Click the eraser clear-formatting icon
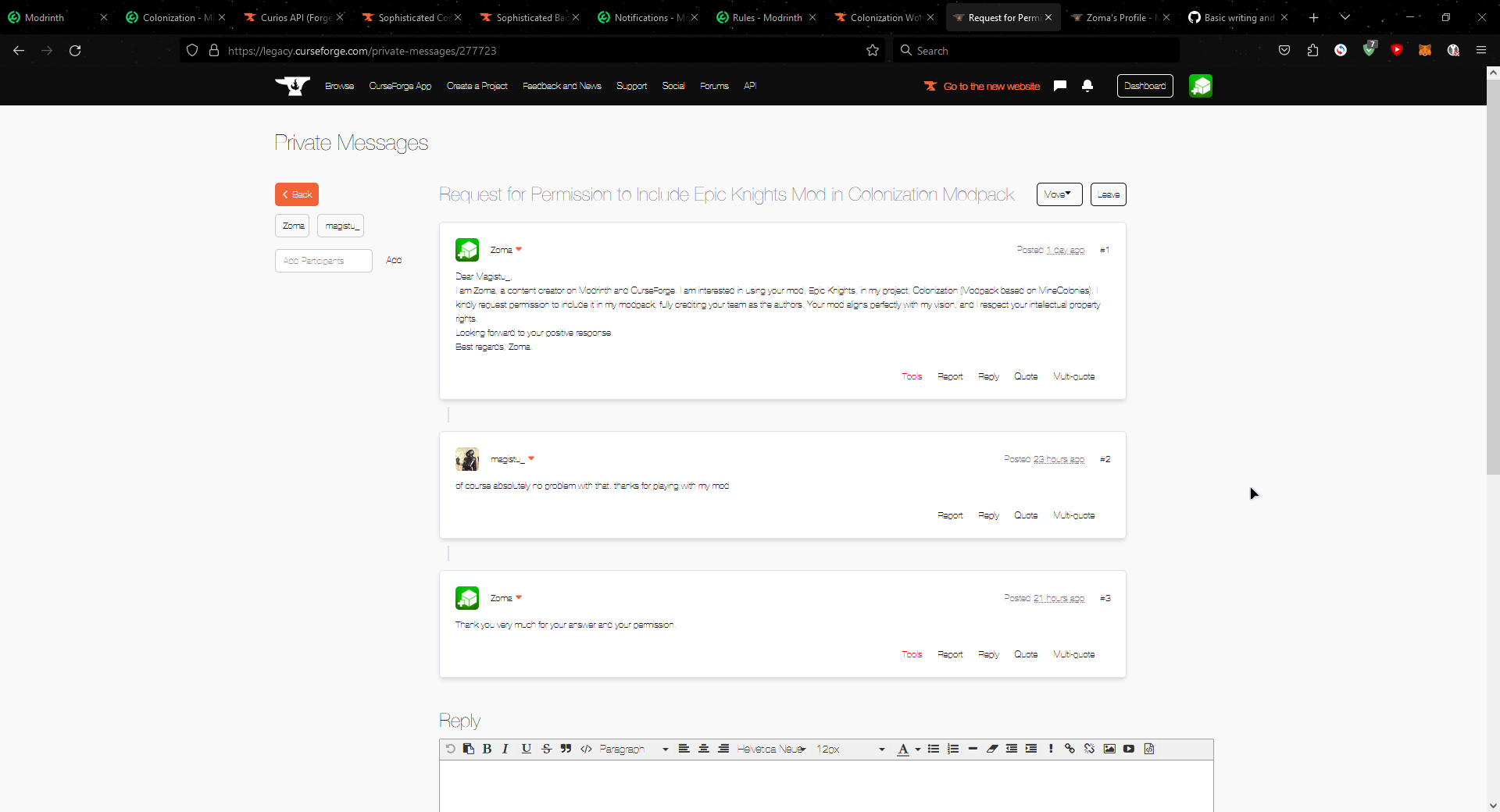Image resolution: width=1500 pixels, height=812 pixels. (992, 749)
